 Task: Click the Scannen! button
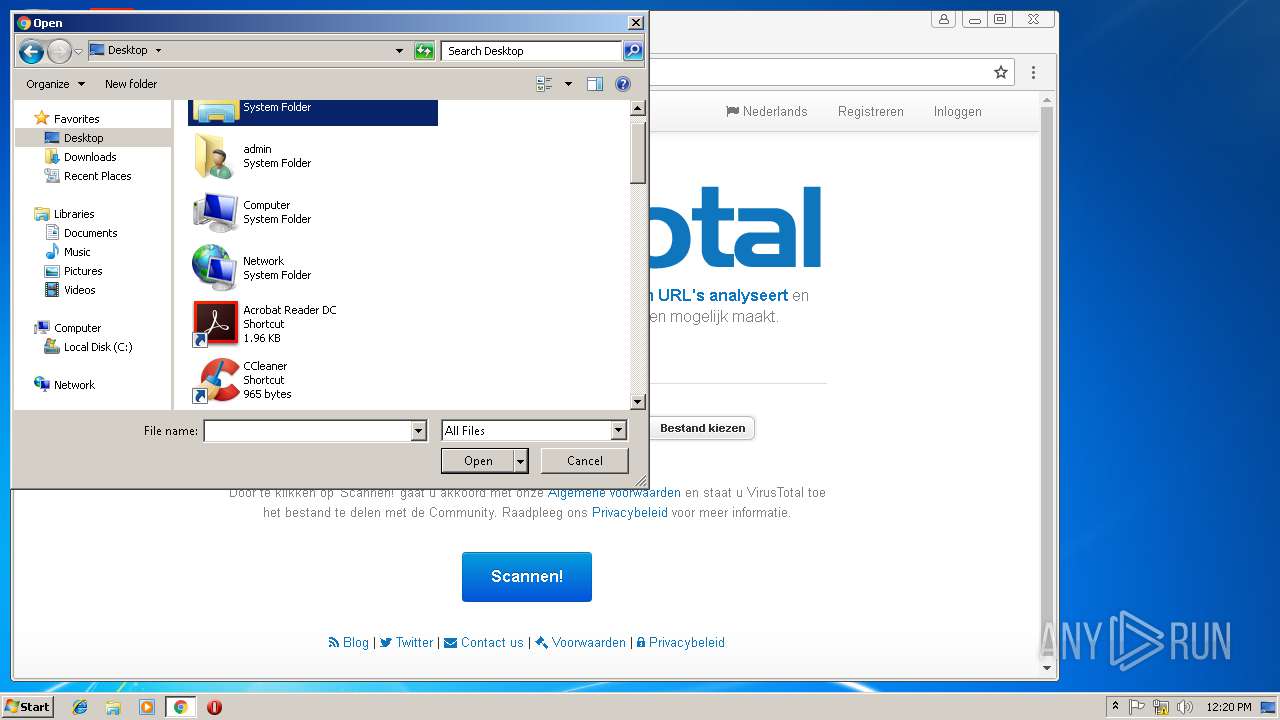pos(527,577)
